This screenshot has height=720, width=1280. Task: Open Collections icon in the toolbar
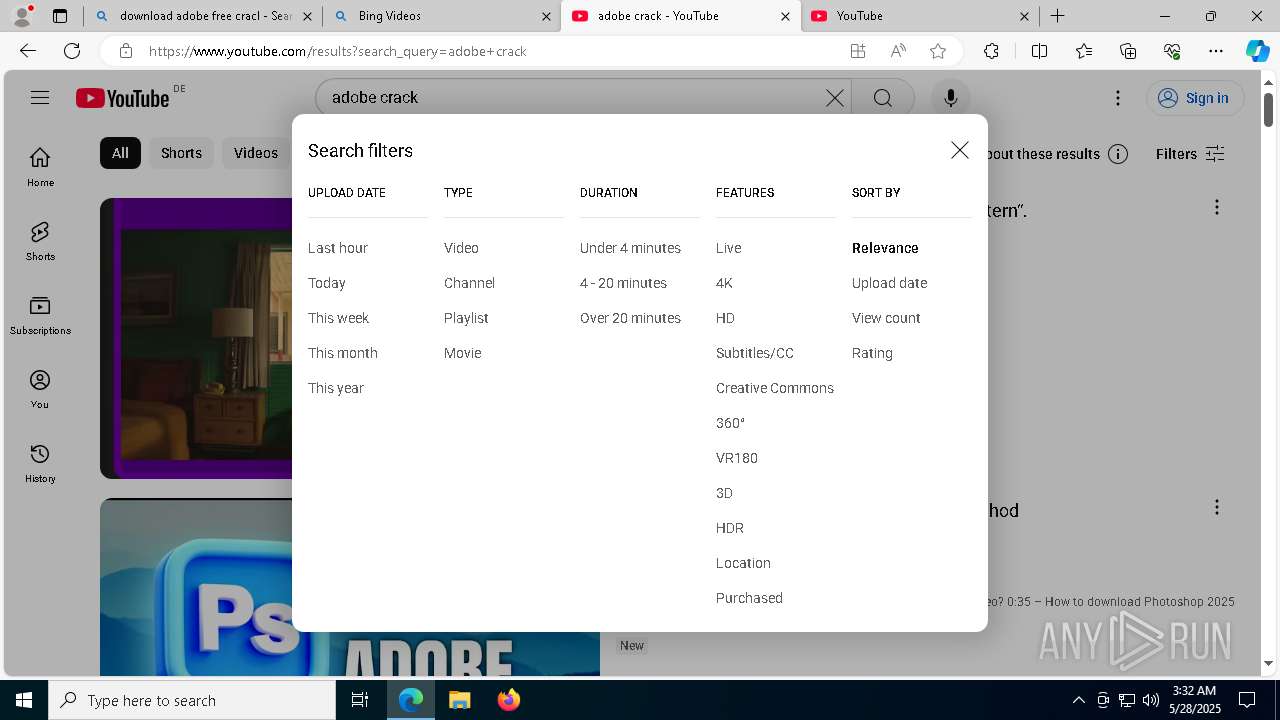(x=1128, y=51)
